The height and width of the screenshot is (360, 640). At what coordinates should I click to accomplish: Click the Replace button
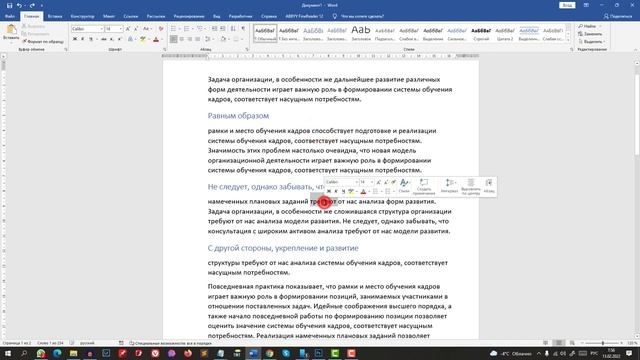pyautogui.click(x=590, y=34)
